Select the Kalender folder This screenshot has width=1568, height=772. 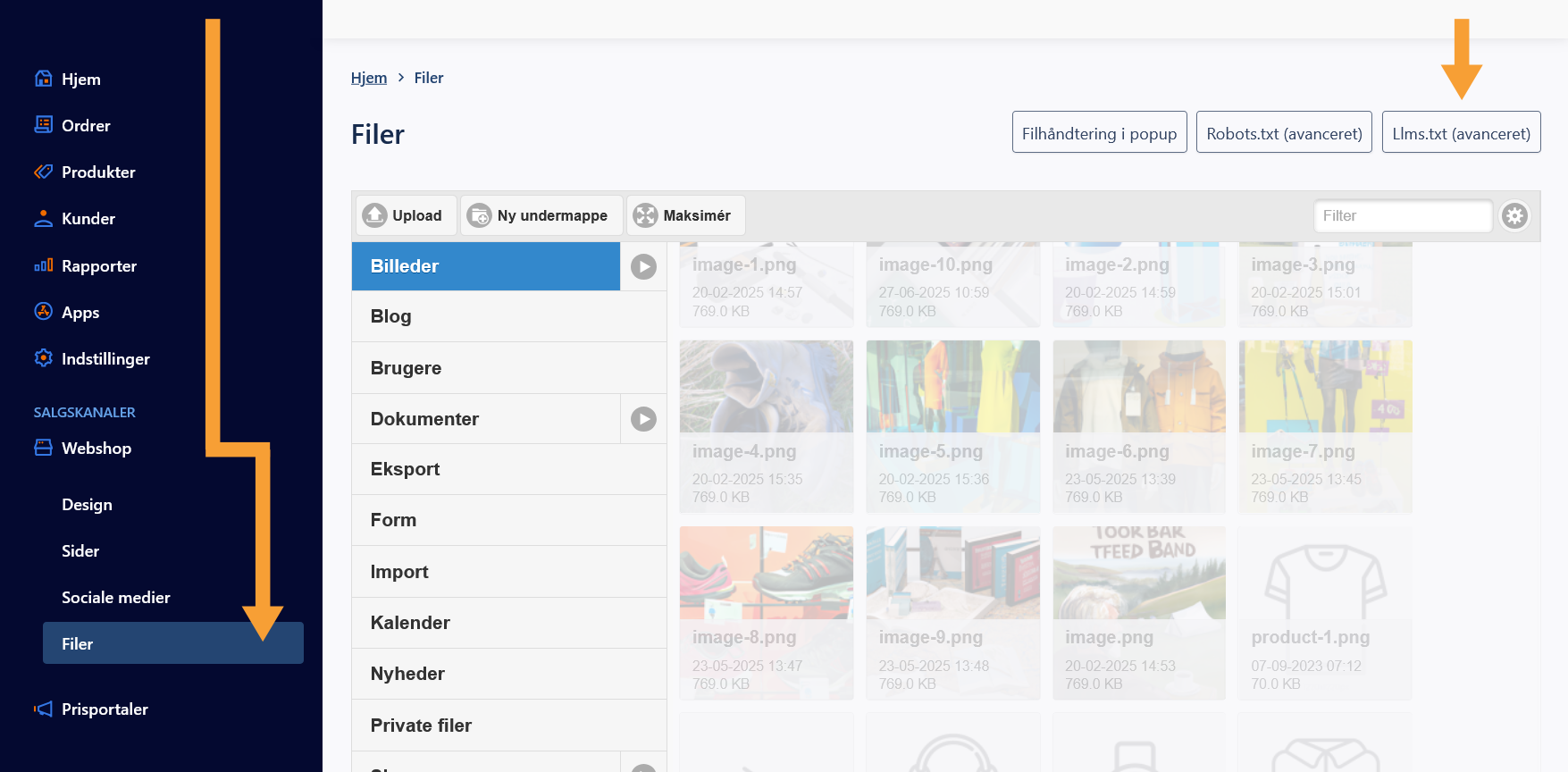pyautogui.click(x=509, y=623)
